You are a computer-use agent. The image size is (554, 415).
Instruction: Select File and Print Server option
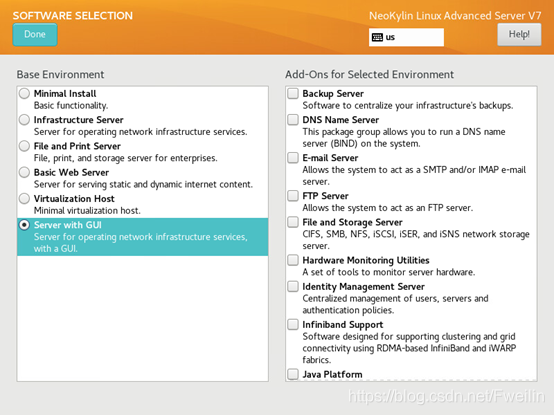pyautogui.click(x=24, y=146)
